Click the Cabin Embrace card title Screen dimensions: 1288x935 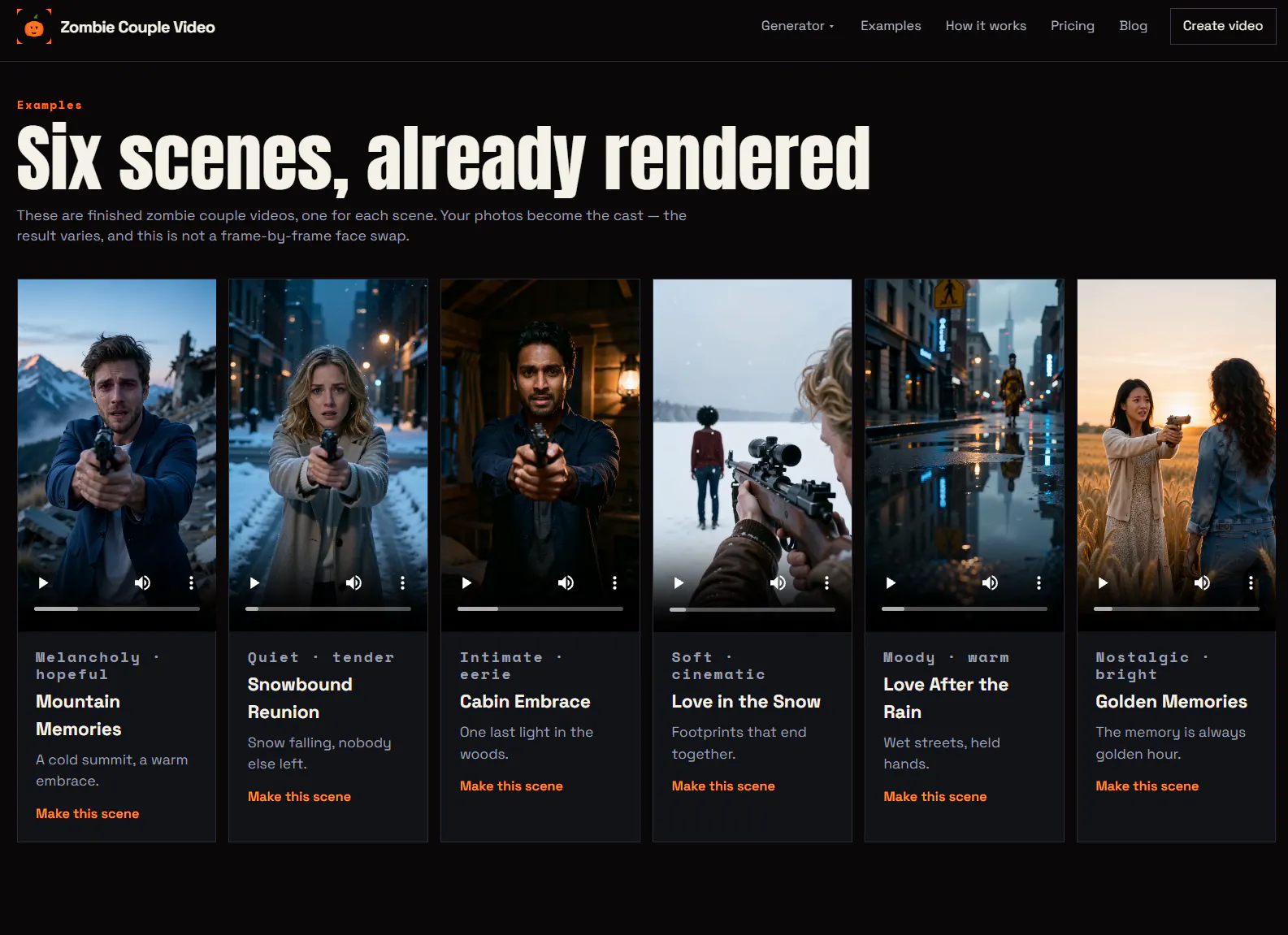525,701
